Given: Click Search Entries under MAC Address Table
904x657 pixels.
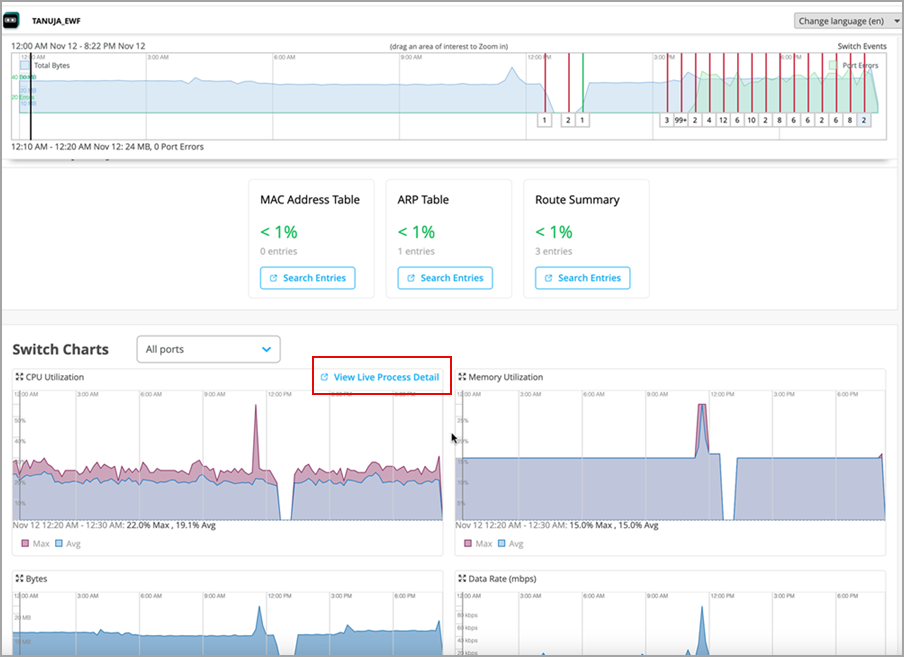Looking at the screenshot, I should coord(307,278).
